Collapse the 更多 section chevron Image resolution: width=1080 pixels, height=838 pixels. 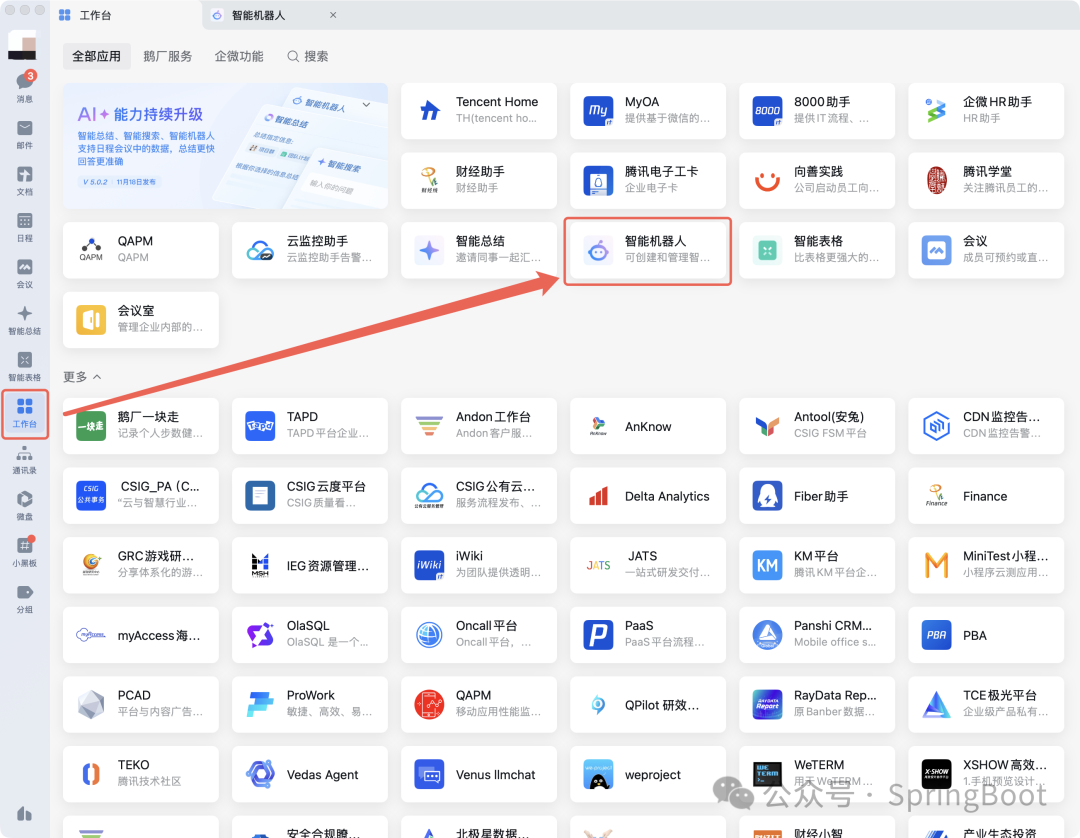[97, 377]
